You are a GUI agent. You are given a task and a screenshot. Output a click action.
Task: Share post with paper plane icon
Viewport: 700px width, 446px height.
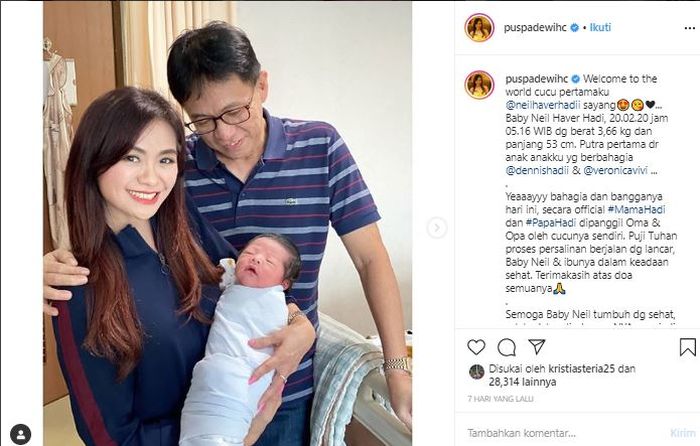coord(537,346)
